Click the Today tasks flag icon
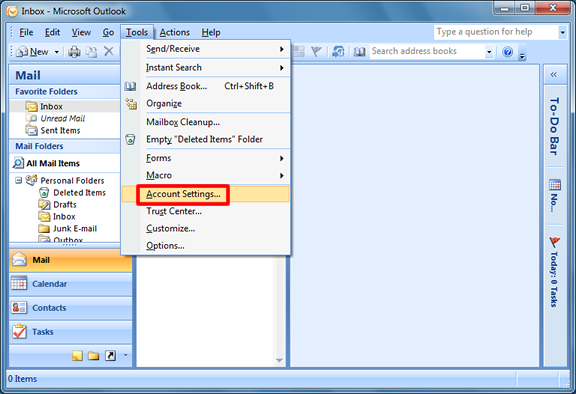 [x=555, y=243]
